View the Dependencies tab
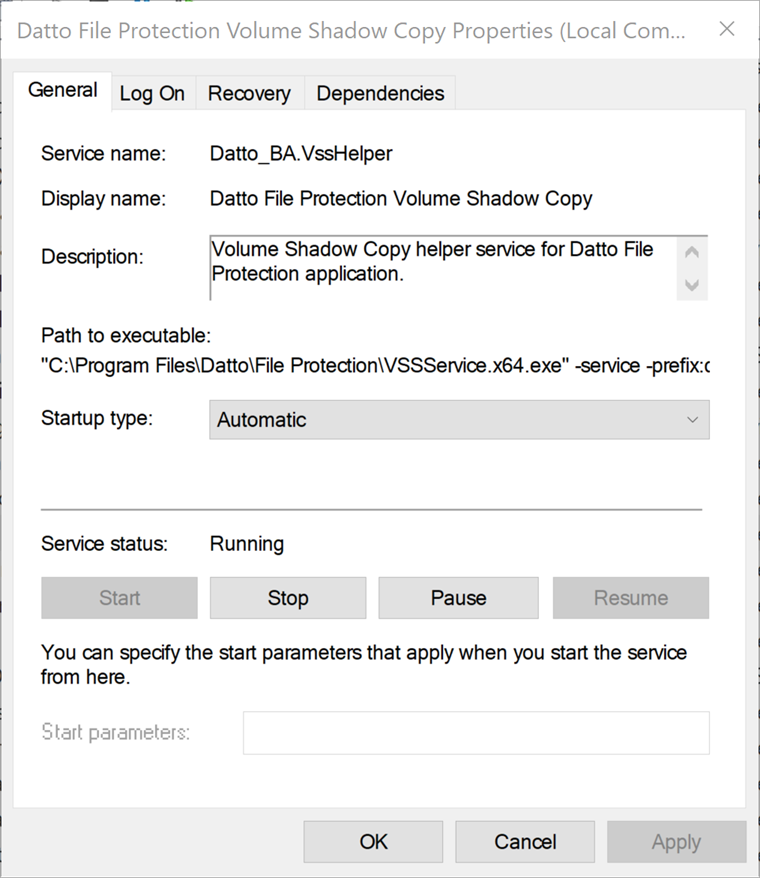The width and height of the screenshot is (760, 878). point(380,92)
